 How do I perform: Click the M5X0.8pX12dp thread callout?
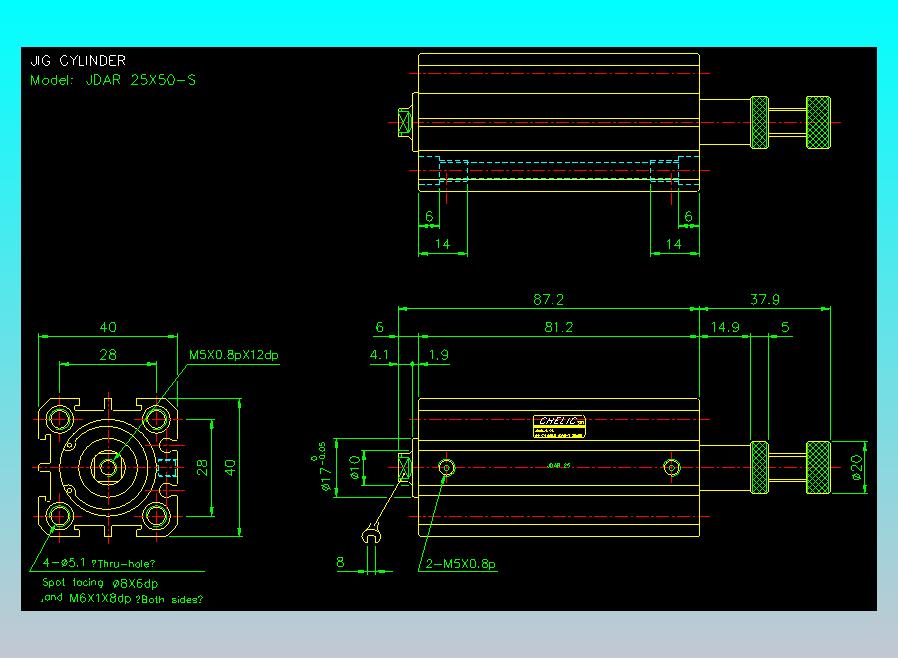point(234,355)
